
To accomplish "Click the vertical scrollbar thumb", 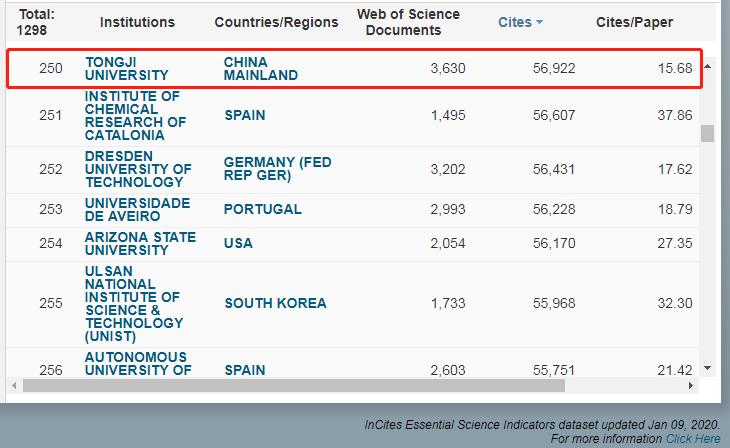I will [708, 134].
